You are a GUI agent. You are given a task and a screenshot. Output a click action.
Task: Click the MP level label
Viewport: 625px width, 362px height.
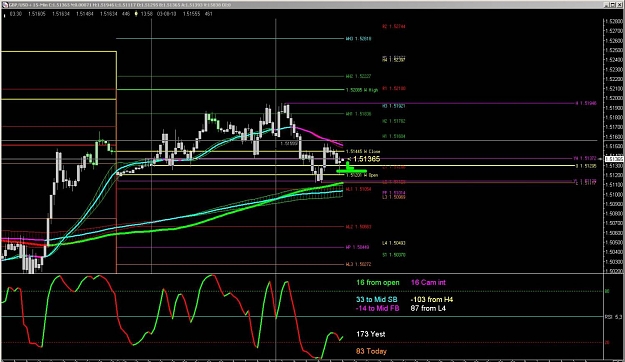tap(357, 247)
